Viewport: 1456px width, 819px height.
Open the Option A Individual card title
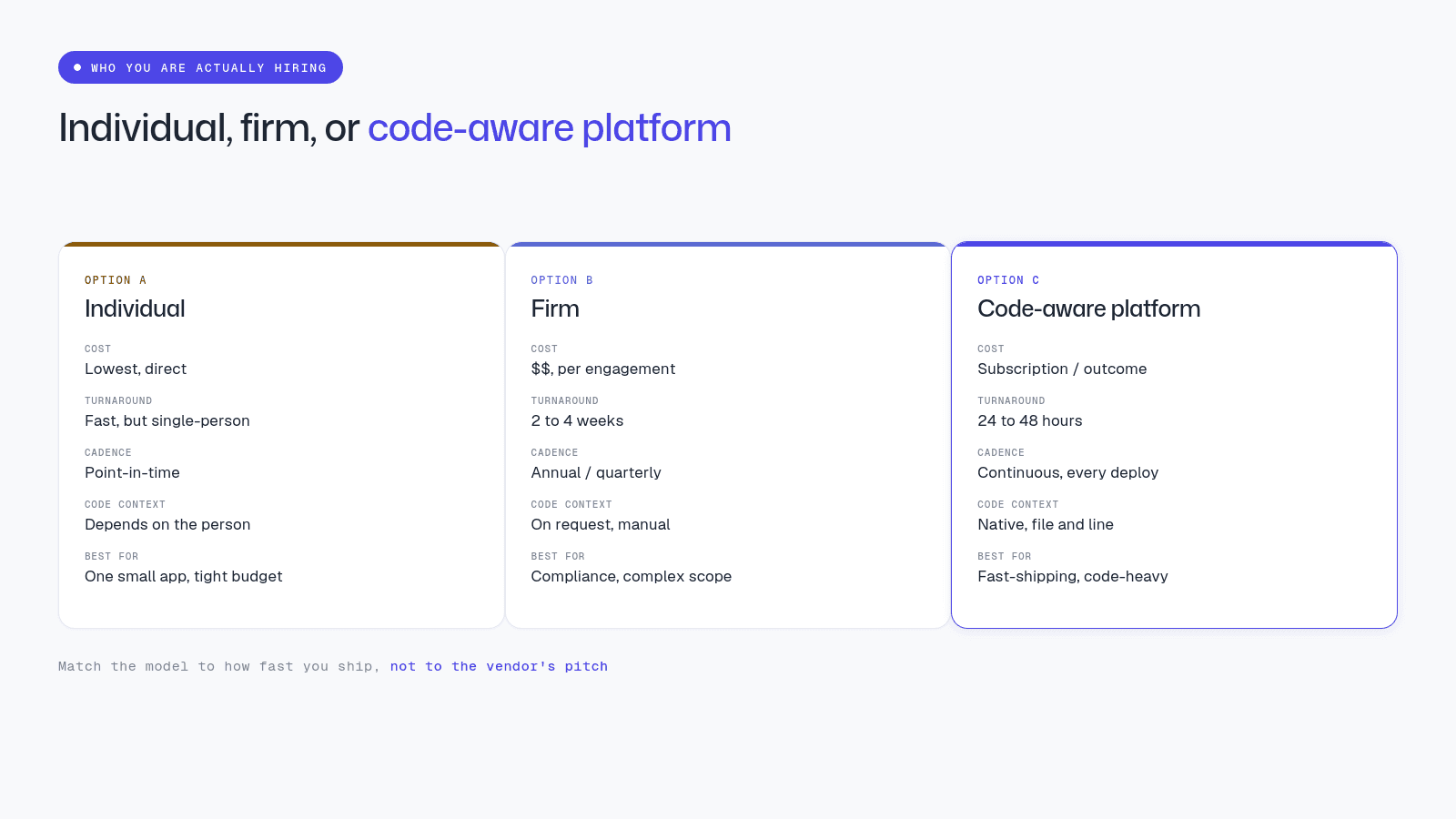coord(135,308)
